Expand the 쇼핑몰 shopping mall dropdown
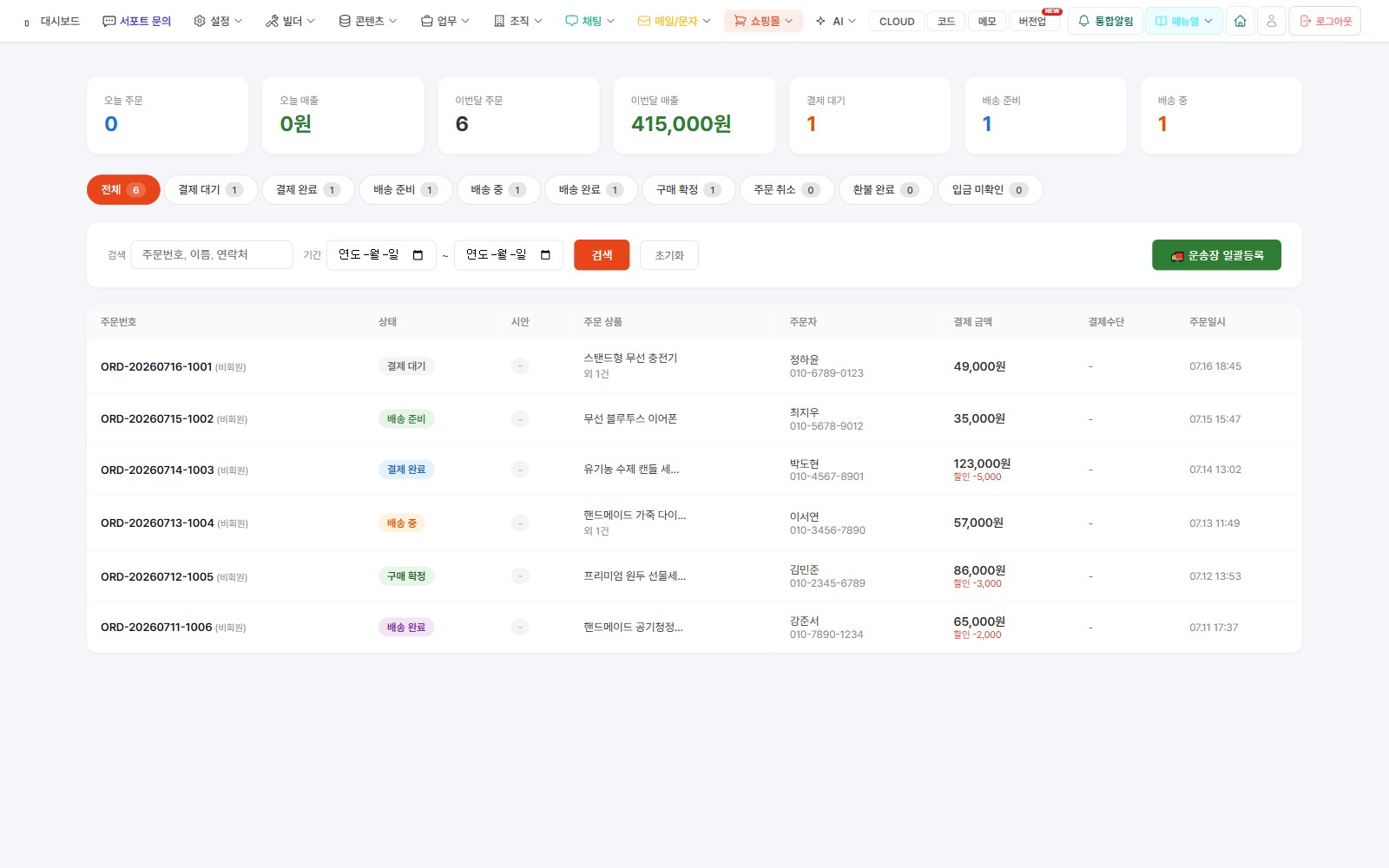The width and height of the screenshot is (1389, 868). 763,21
